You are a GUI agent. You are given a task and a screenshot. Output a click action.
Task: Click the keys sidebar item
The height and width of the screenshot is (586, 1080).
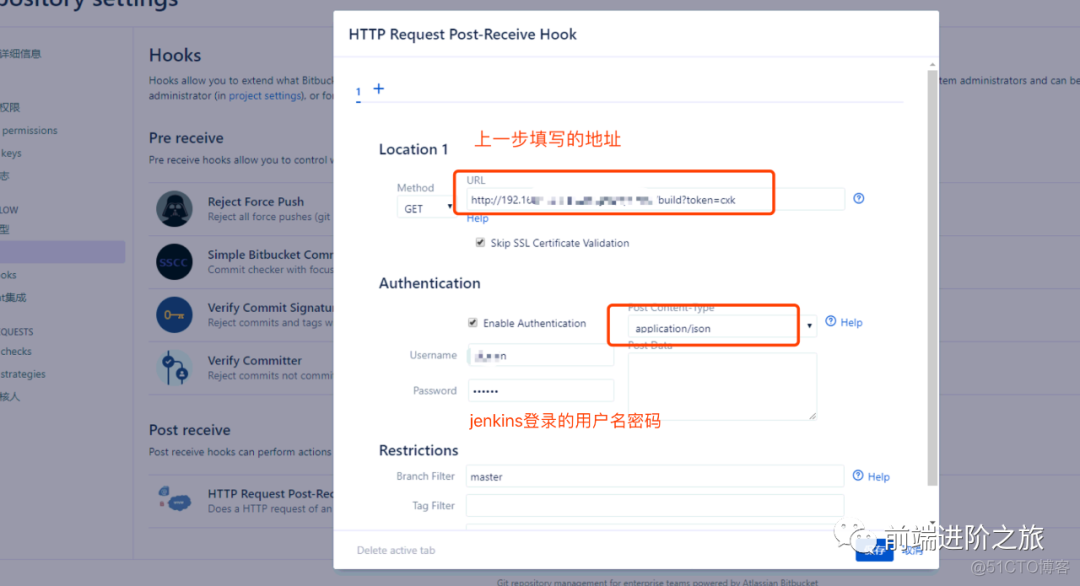click(x=11, y=153)
